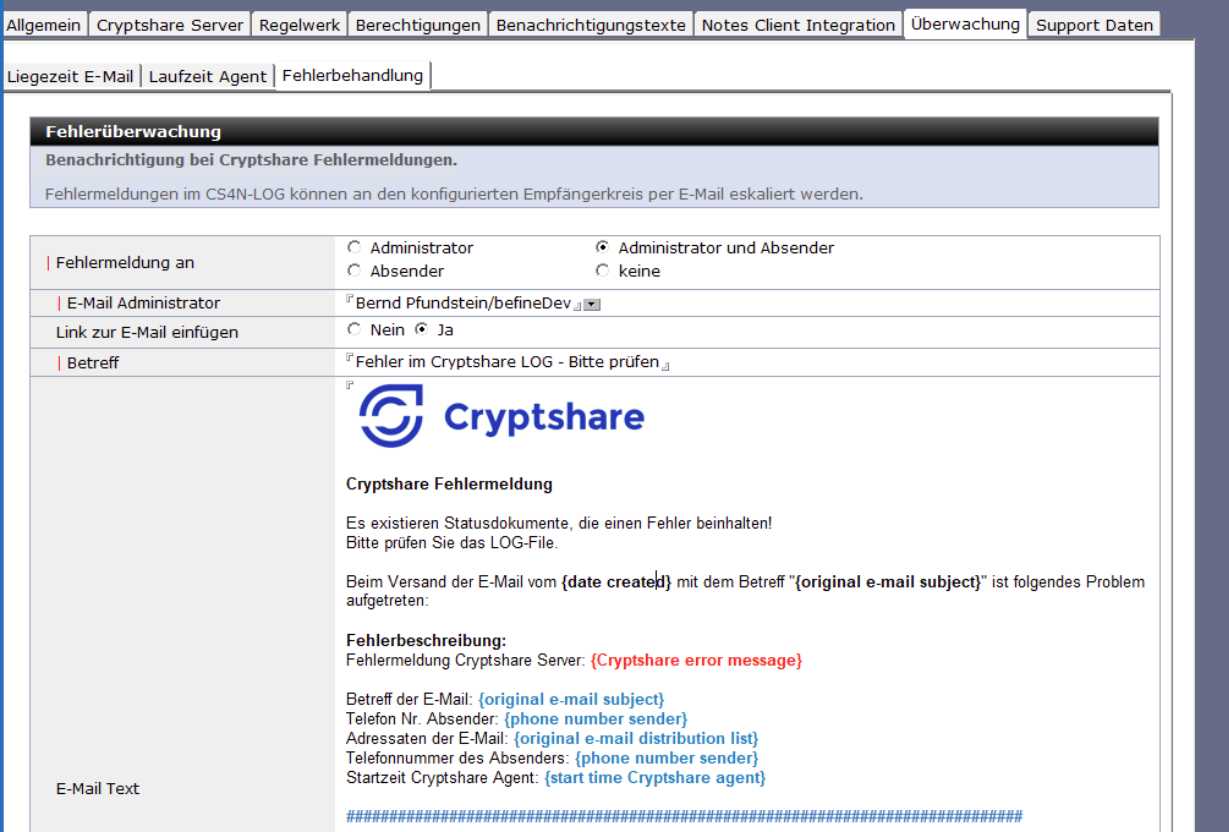Click the Betreff subject field
Image resolution: width=1229 pixels, height=832 pixels.
point(507,362)
